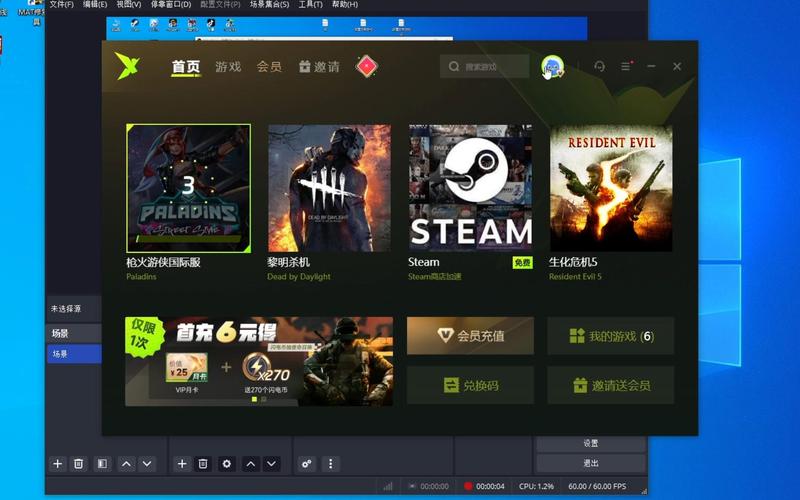Open the 视图(V) menu in OBS
The image size is (800, 500).
click(x=129, y=4)
